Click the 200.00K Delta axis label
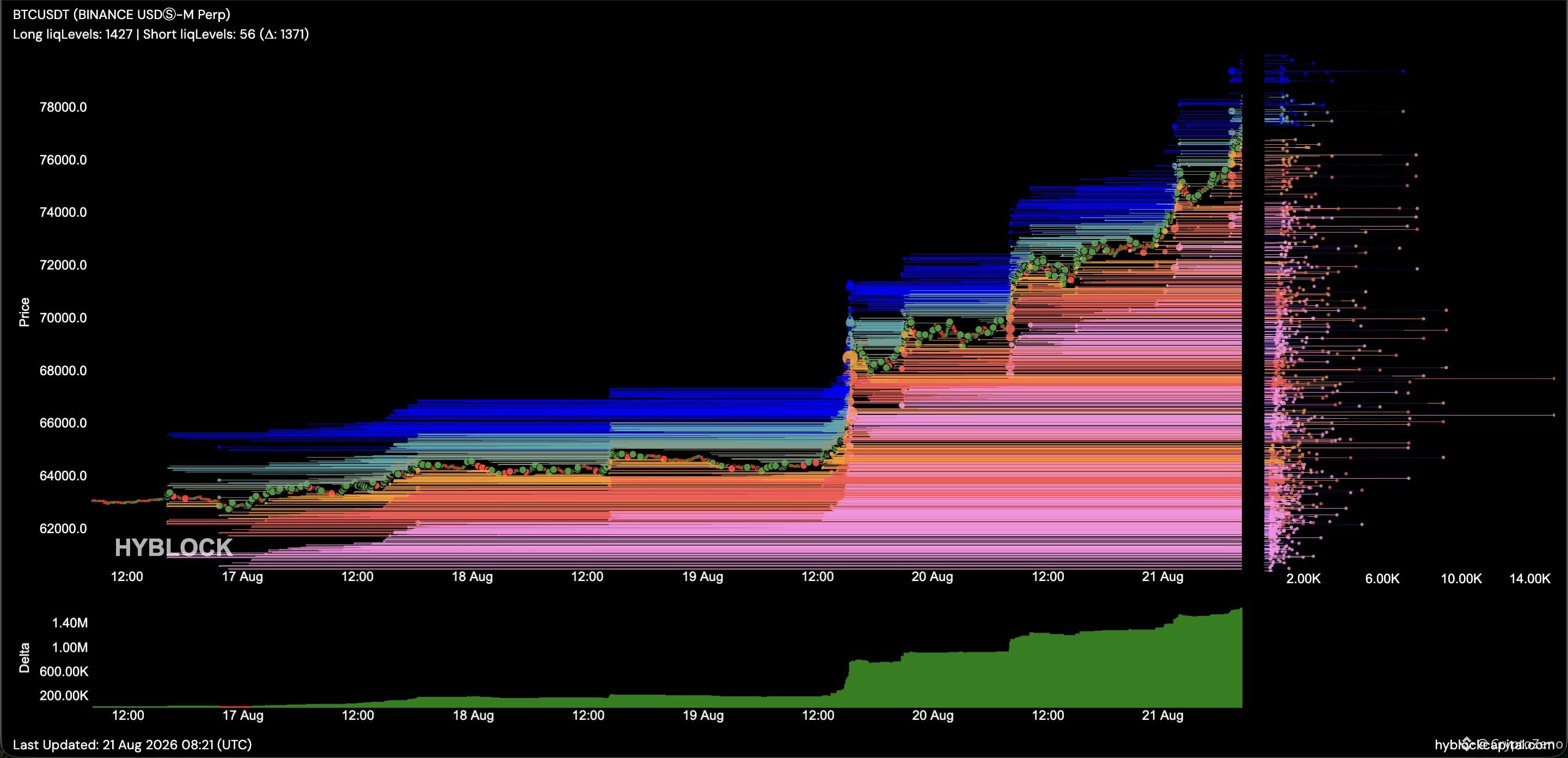Image resolution: width=1568 pixels, height=758 pixels. (x=64, y=696)
